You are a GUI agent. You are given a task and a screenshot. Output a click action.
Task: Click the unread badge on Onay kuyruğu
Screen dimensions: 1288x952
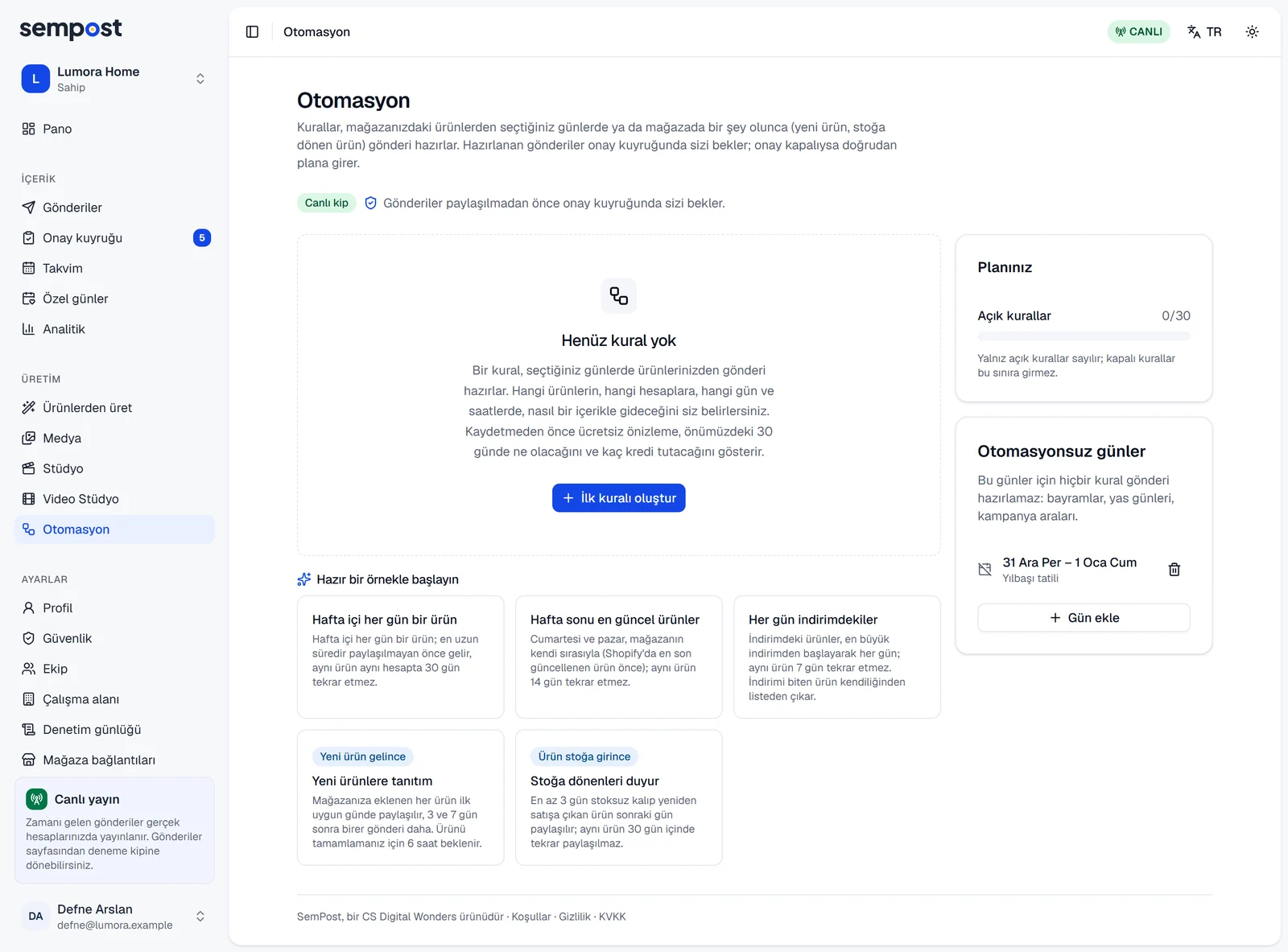click(x=202, y=237)
